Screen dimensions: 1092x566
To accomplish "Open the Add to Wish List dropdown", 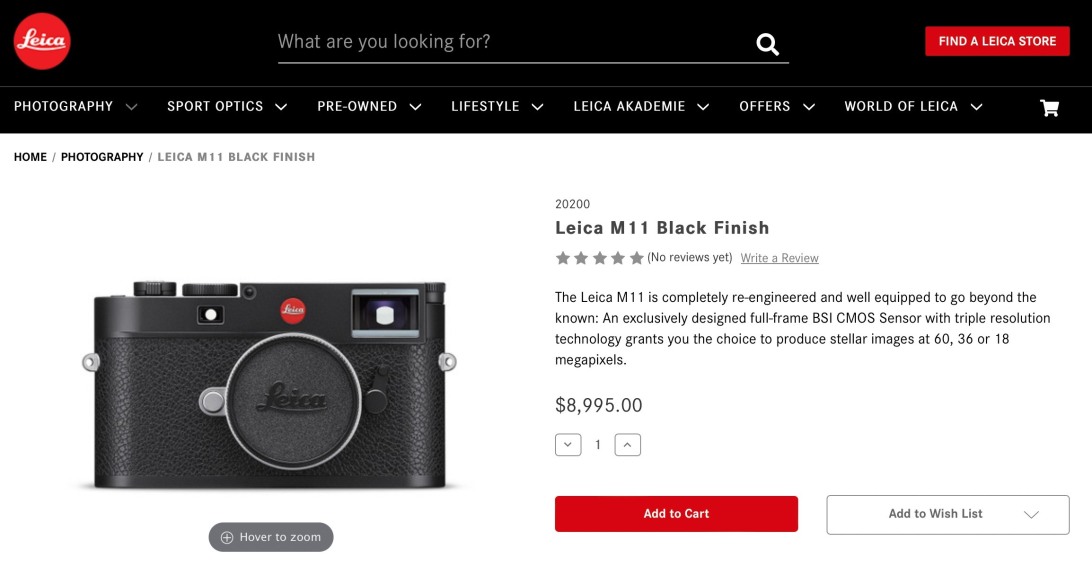I will tap(947, 514).
